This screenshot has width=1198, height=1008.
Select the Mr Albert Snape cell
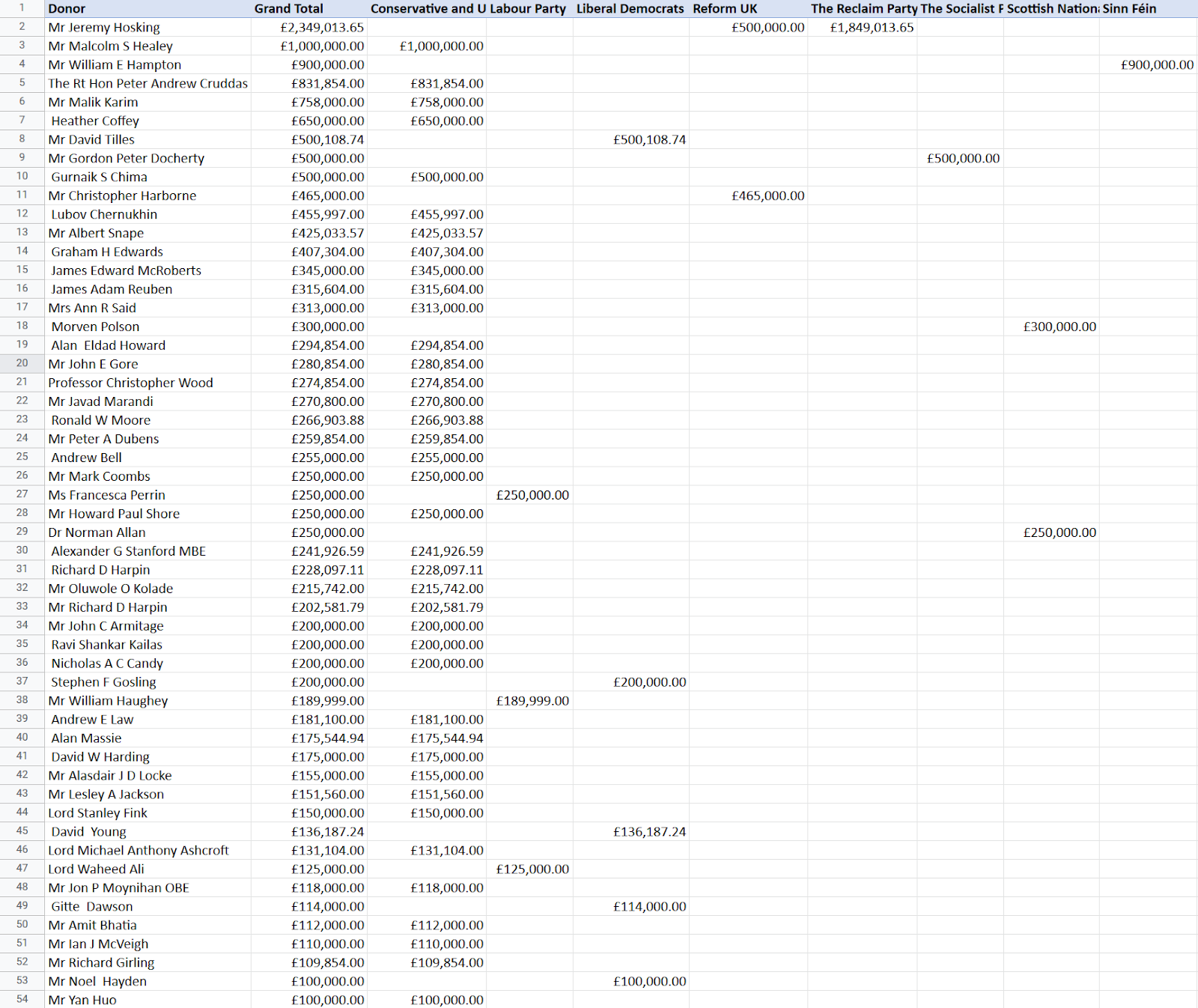click(x=148, y=234)
